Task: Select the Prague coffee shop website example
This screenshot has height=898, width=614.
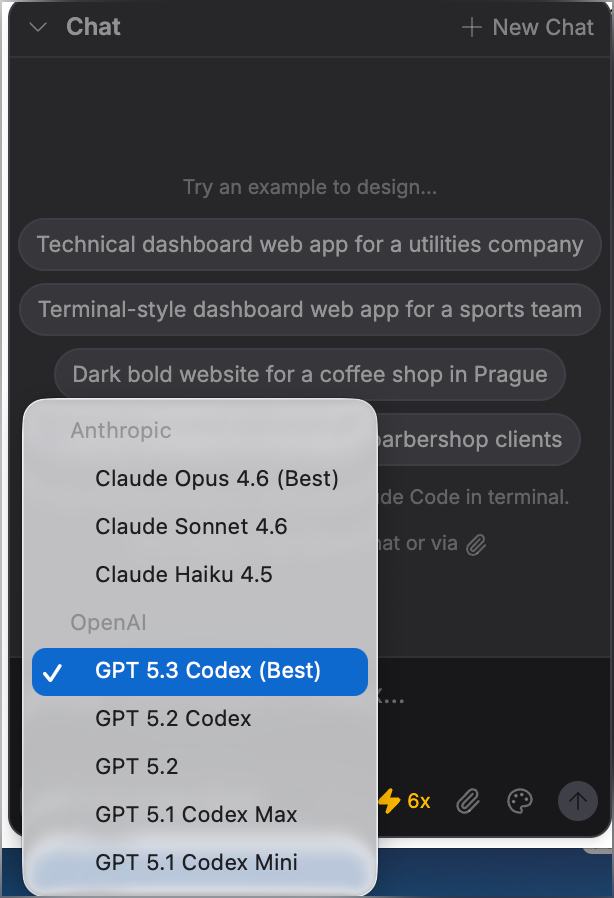Action: click(310, 375)
